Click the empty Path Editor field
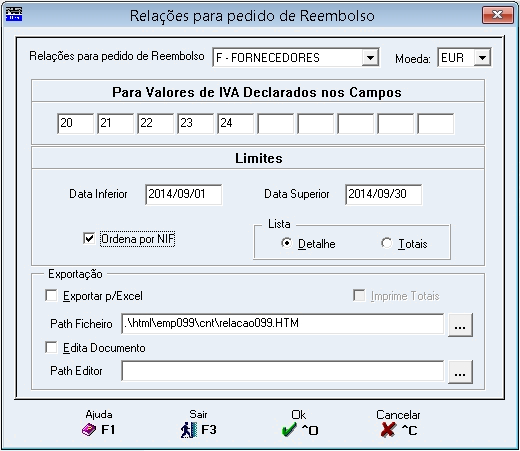This screenshot has height=451, width=520. (x=283, y=371)
